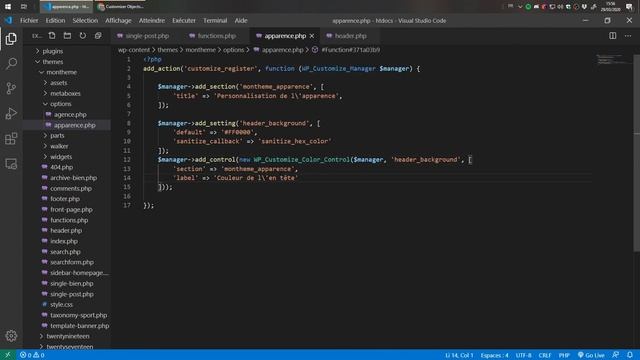The height and width of the screenshot is (360, 640).
Task: Click the New Folder icon in explorer
Action: point(67,36)
